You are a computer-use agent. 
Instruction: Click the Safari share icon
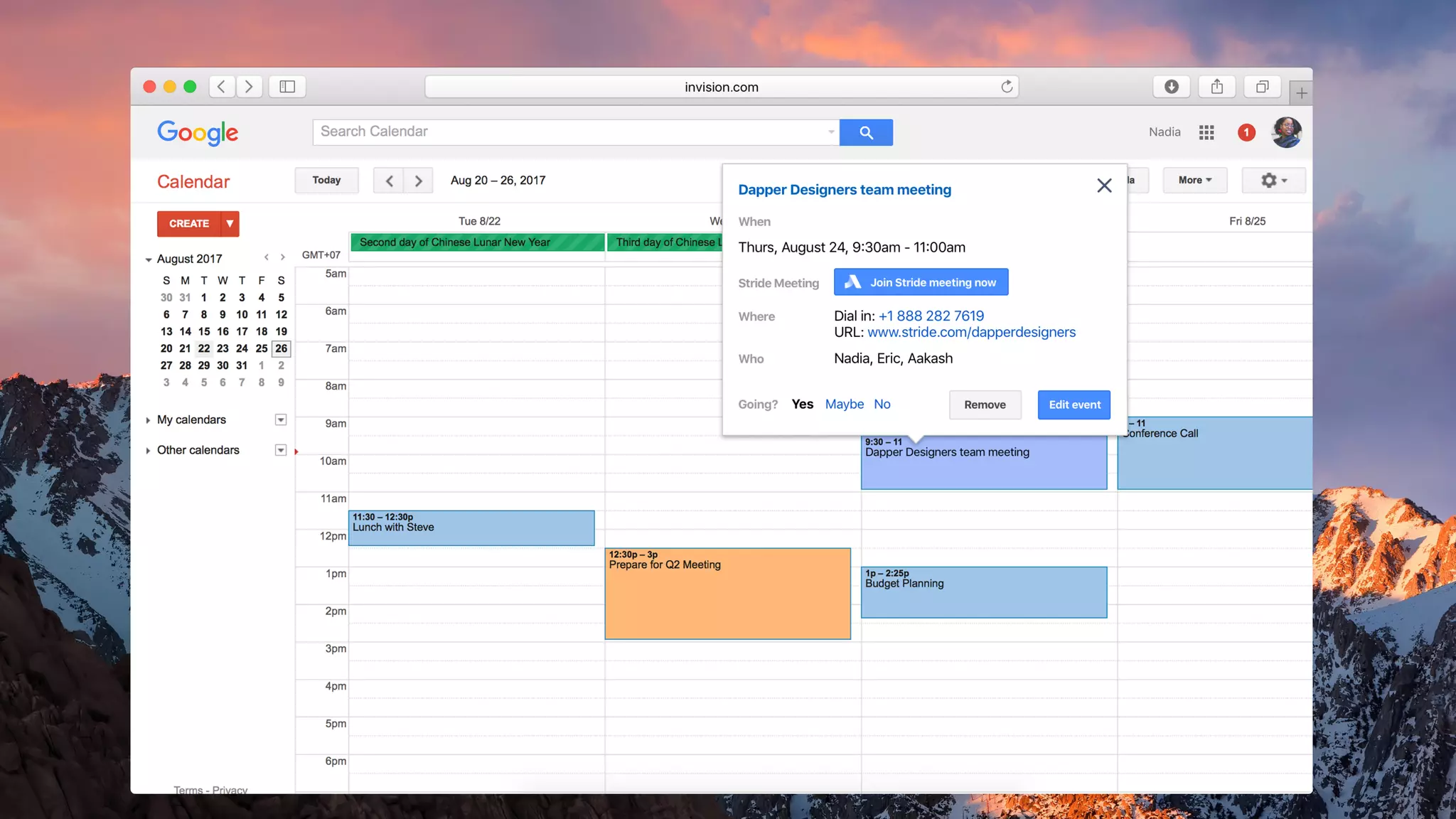coord(1217,87)
